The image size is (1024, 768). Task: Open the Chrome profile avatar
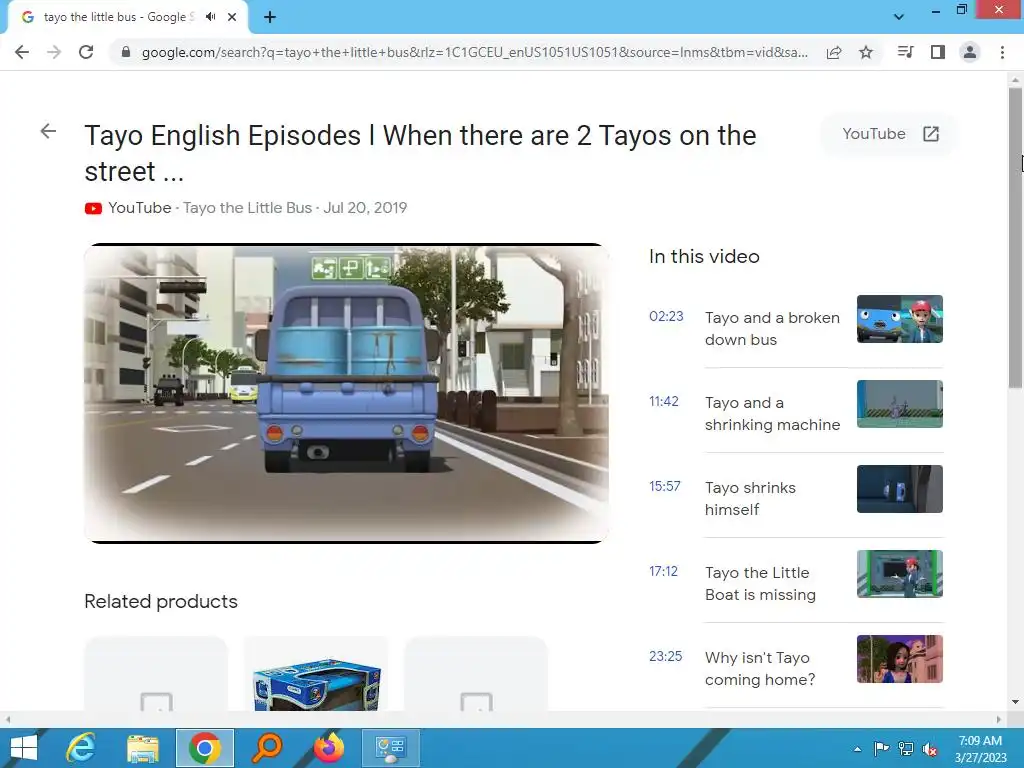970,52
